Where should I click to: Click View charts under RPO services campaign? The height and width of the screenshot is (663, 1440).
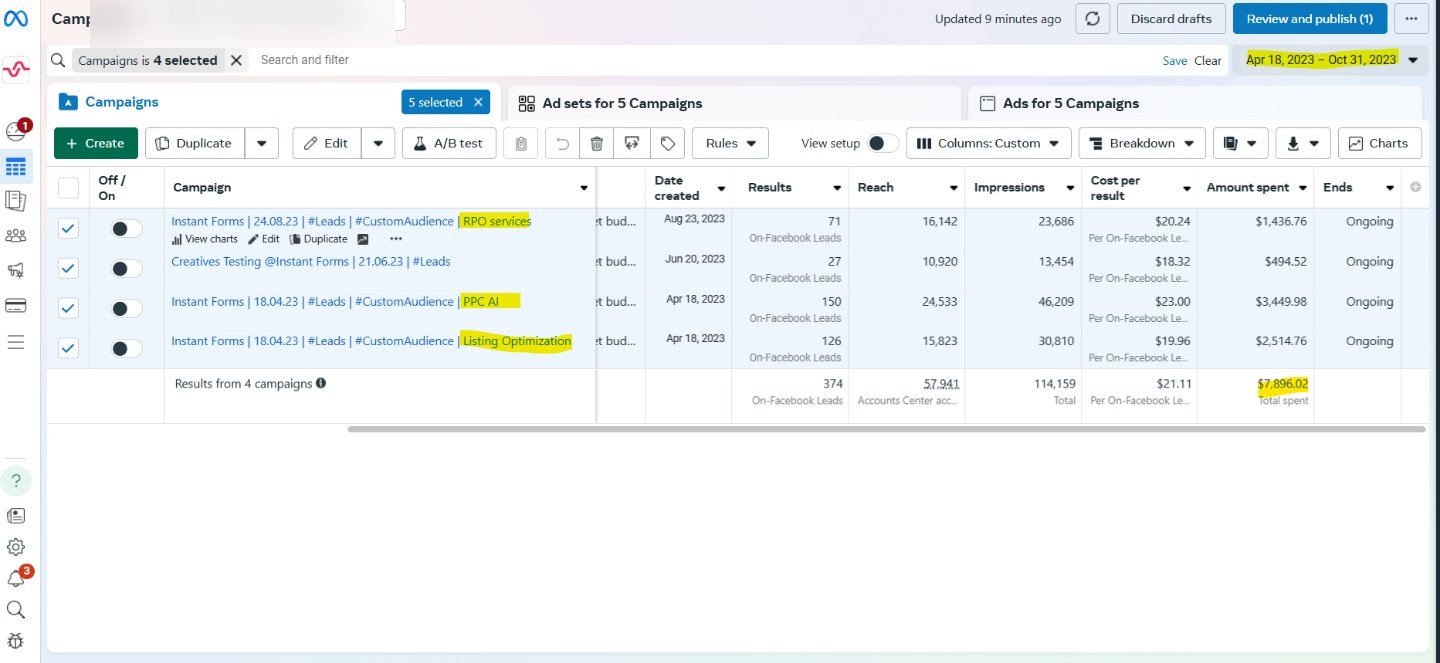(205, 239)
